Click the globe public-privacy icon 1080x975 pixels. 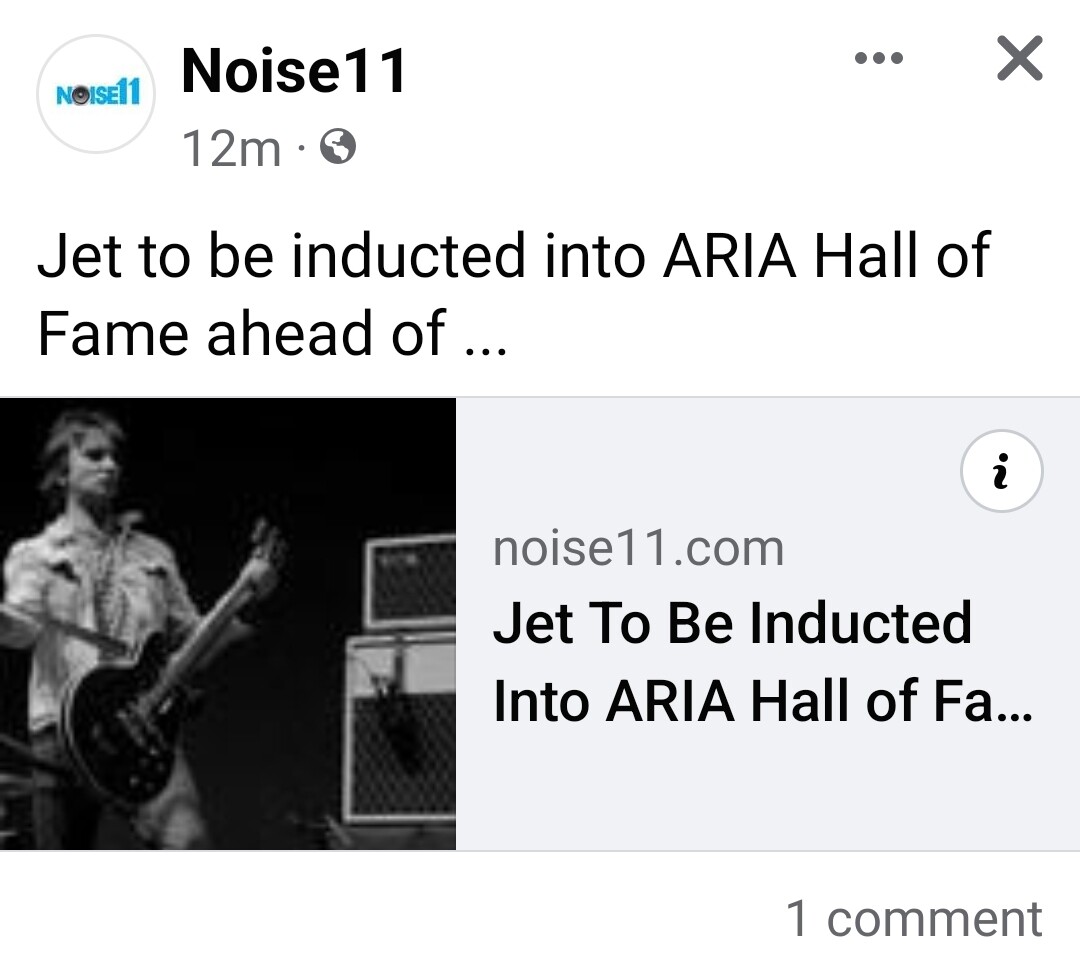click(x=338, y=147)
